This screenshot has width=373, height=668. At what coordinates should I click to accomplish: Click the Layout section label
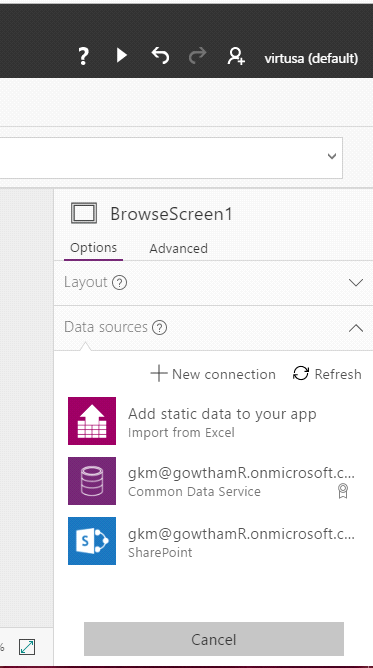pyautogui.click(x=86, y=282)
